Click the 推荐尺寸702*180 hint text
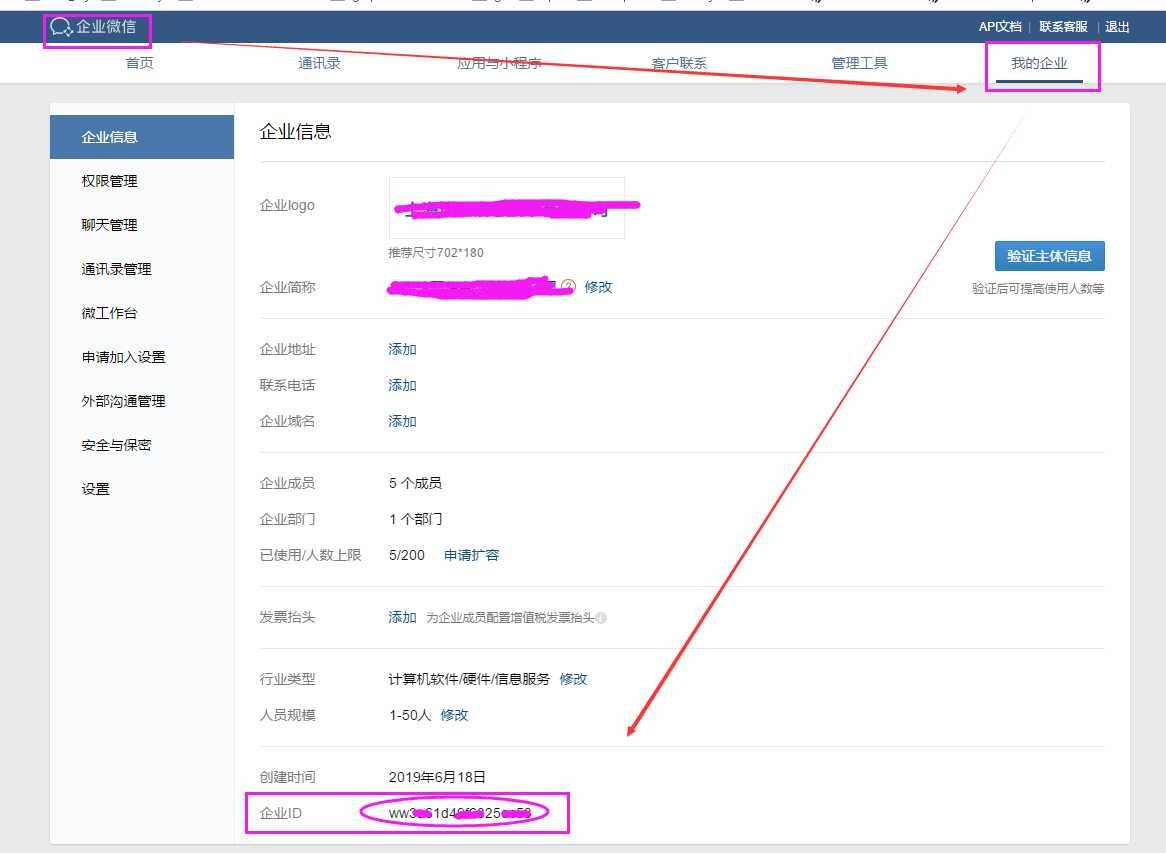1166x853 pixels. tap(436, 253)
